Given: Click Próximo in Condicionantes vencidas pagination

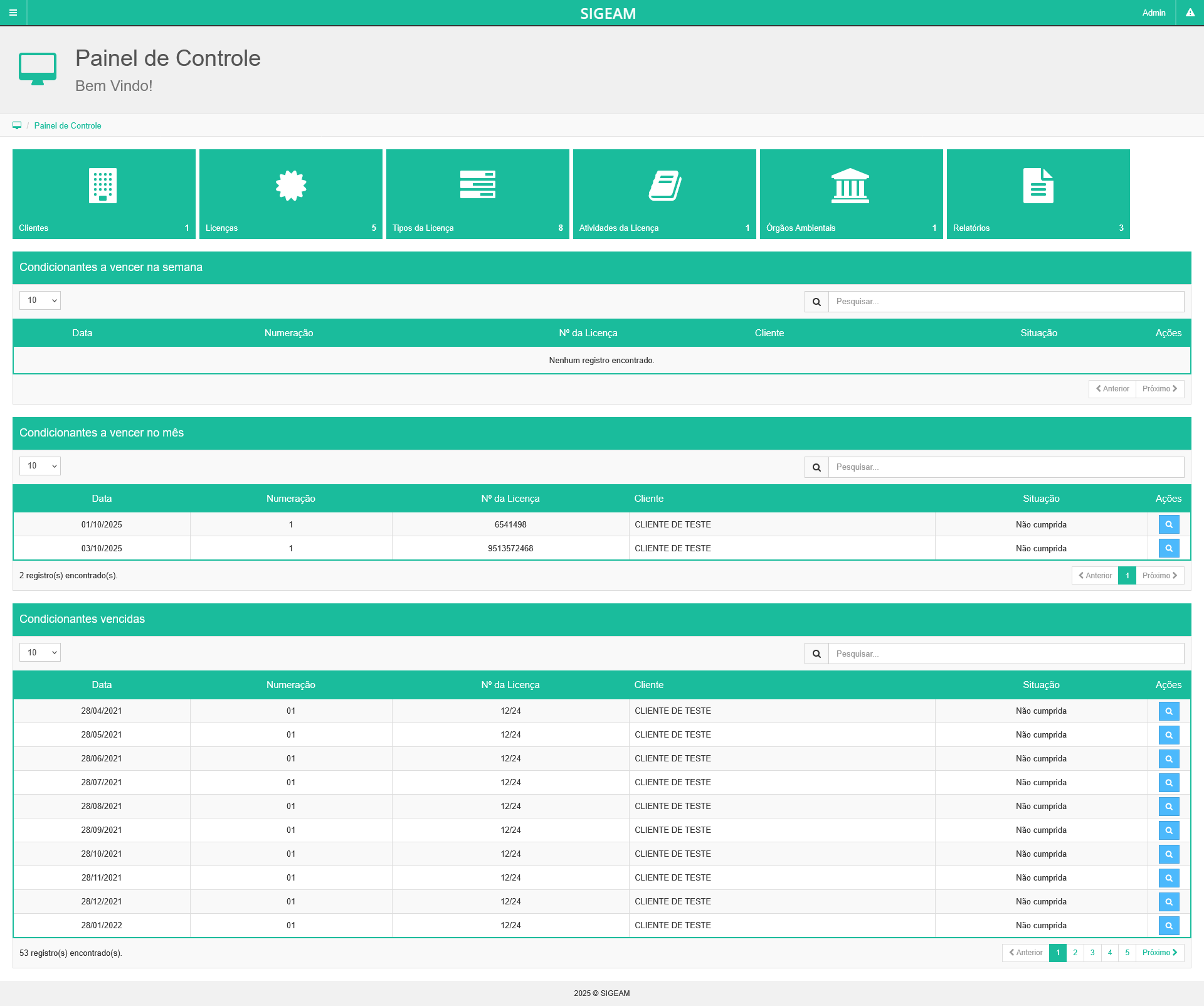Looking at the screenshot, I should coord(1159,953).
